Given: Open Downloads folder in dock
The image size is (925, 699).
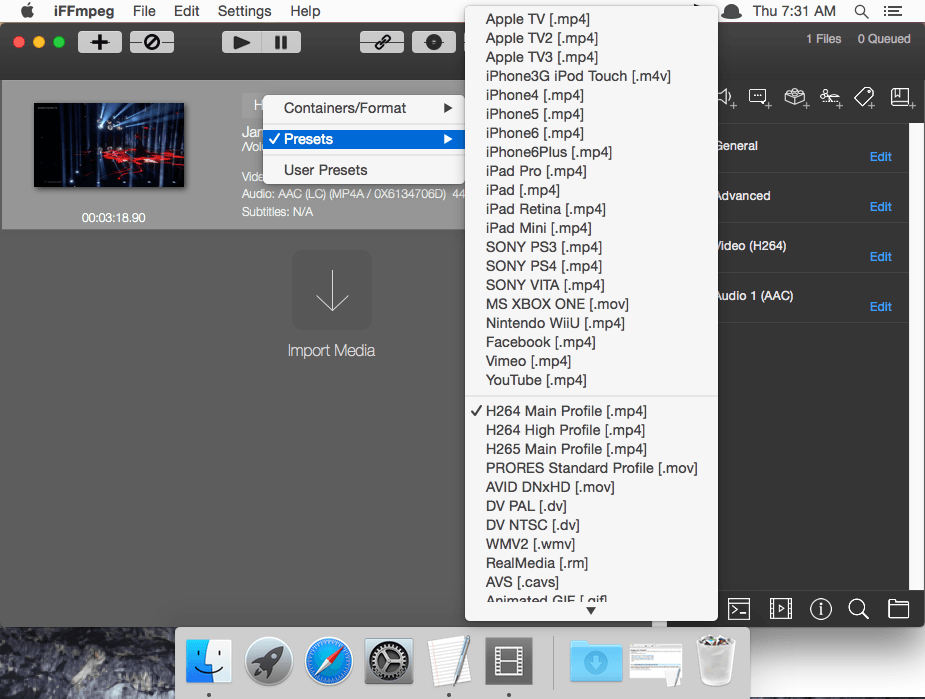Looking at the screenshot, I should (x=596, y=662).
